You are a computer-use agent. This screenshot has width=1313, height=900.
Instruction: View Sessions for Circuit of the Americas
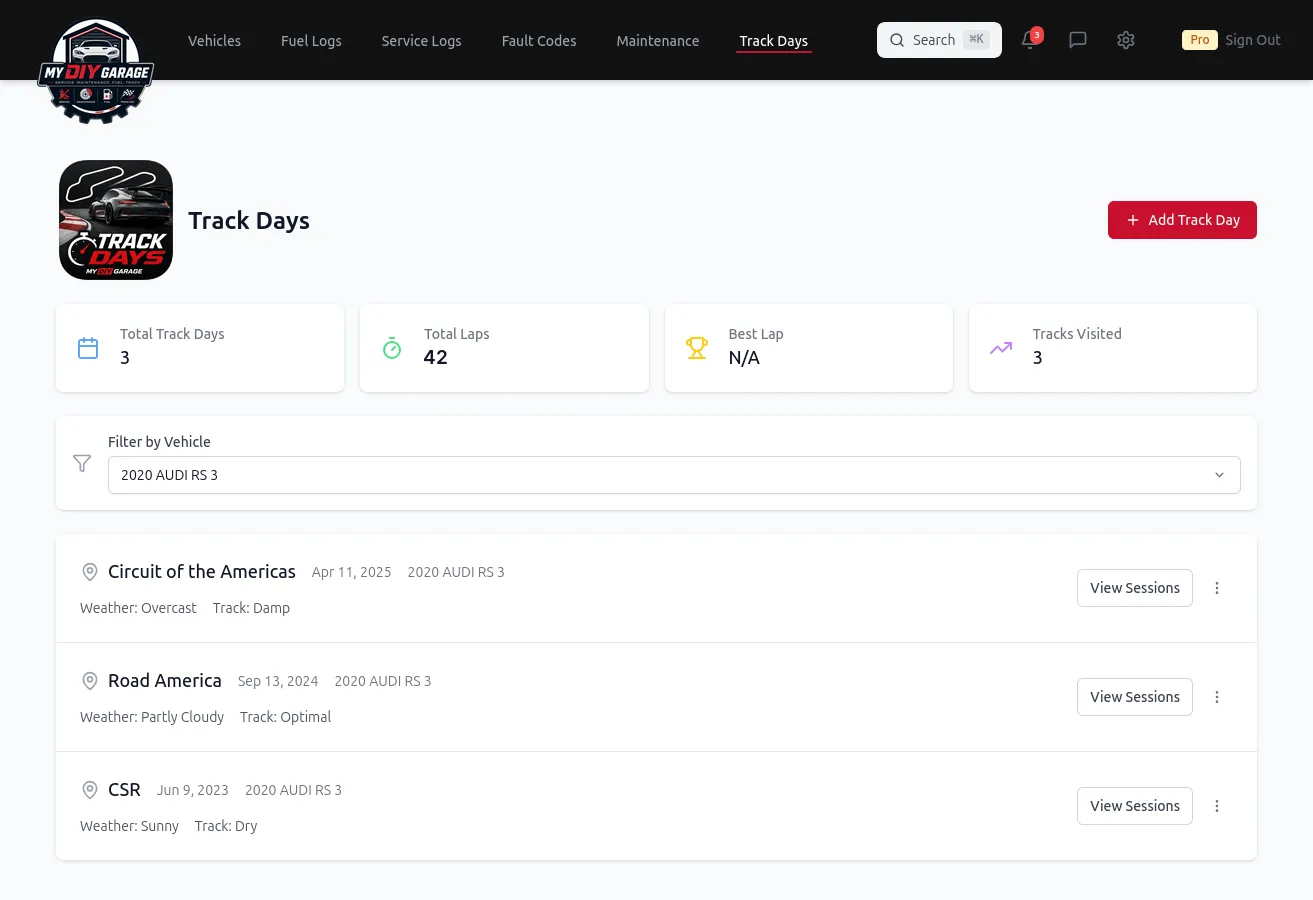click(x=1135, y=588)
